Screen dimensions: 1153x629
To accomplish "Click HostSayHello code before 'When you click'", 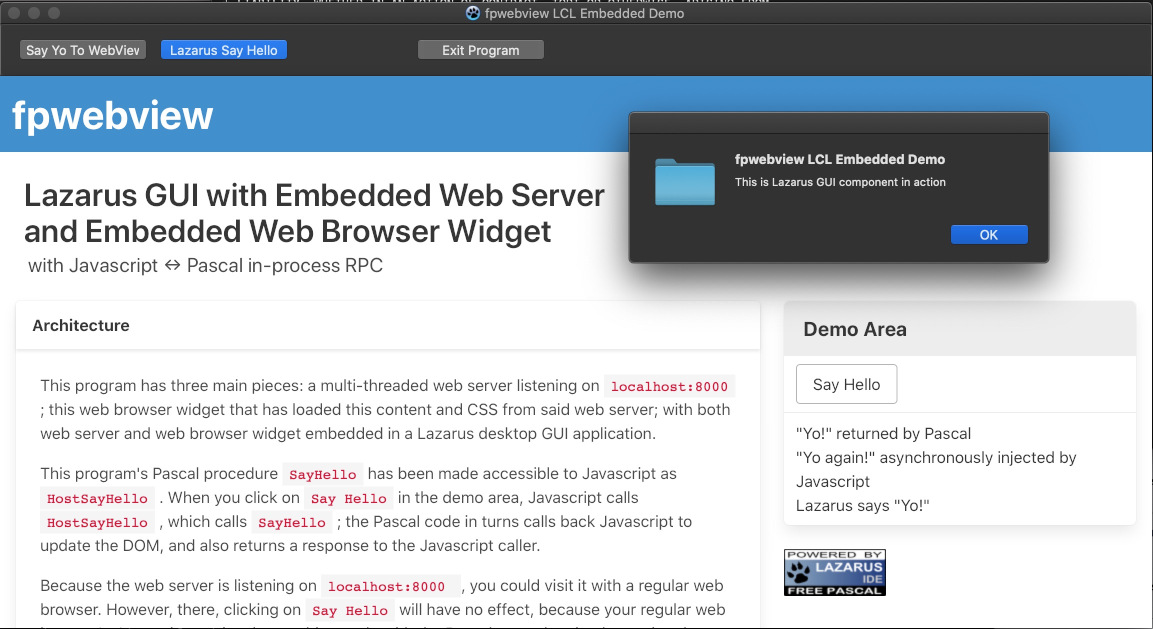I will (x=97, y=499).
